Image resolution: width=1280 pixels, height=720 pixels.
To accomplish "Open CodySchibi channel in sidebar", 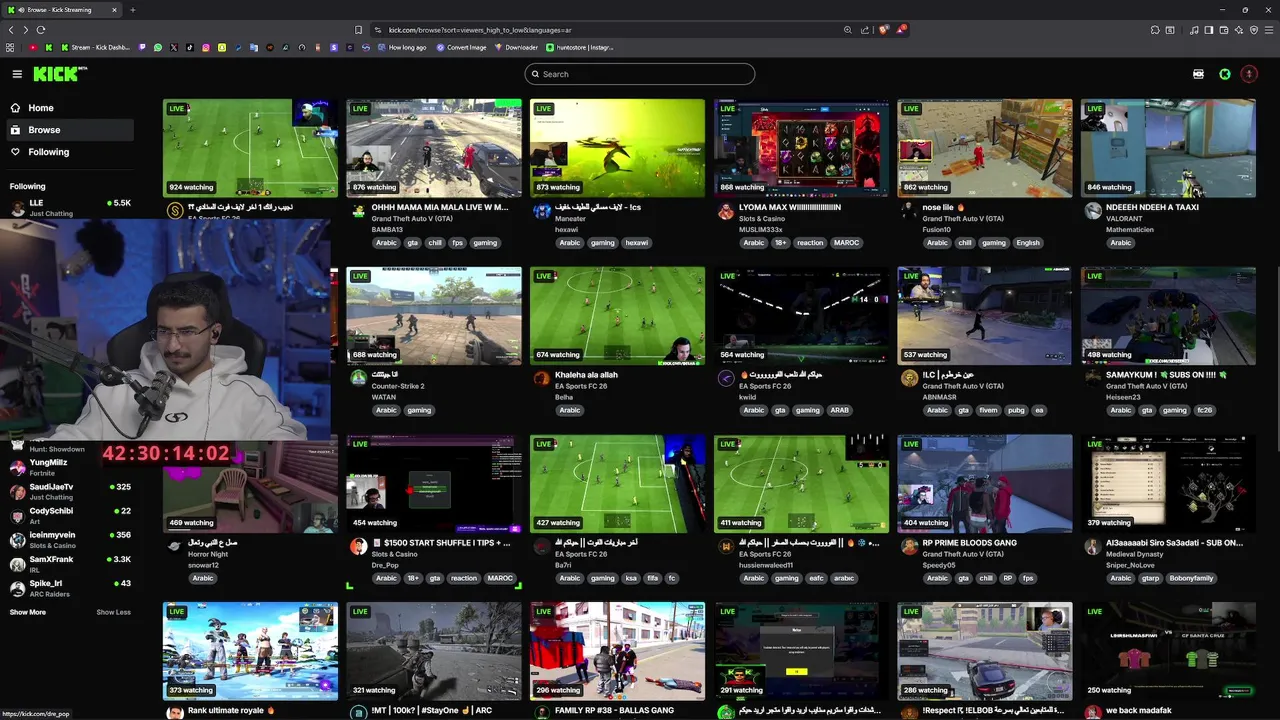I will pos(70,515).
